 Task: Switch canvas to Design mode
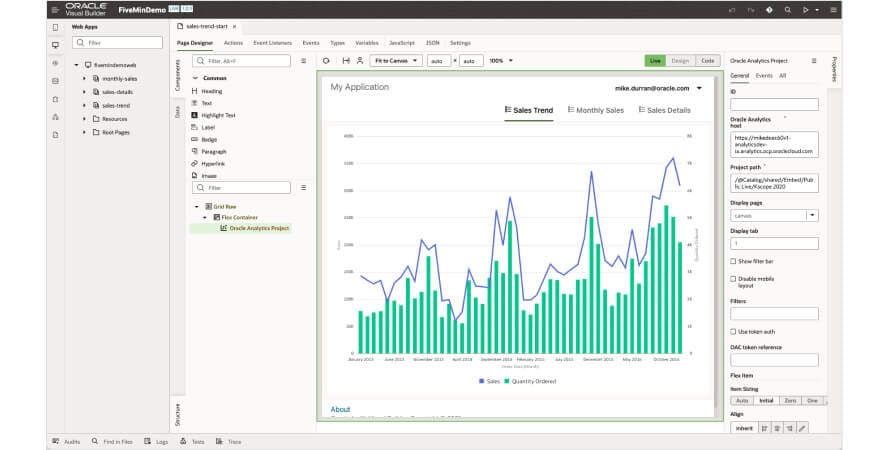click(680, 61)
